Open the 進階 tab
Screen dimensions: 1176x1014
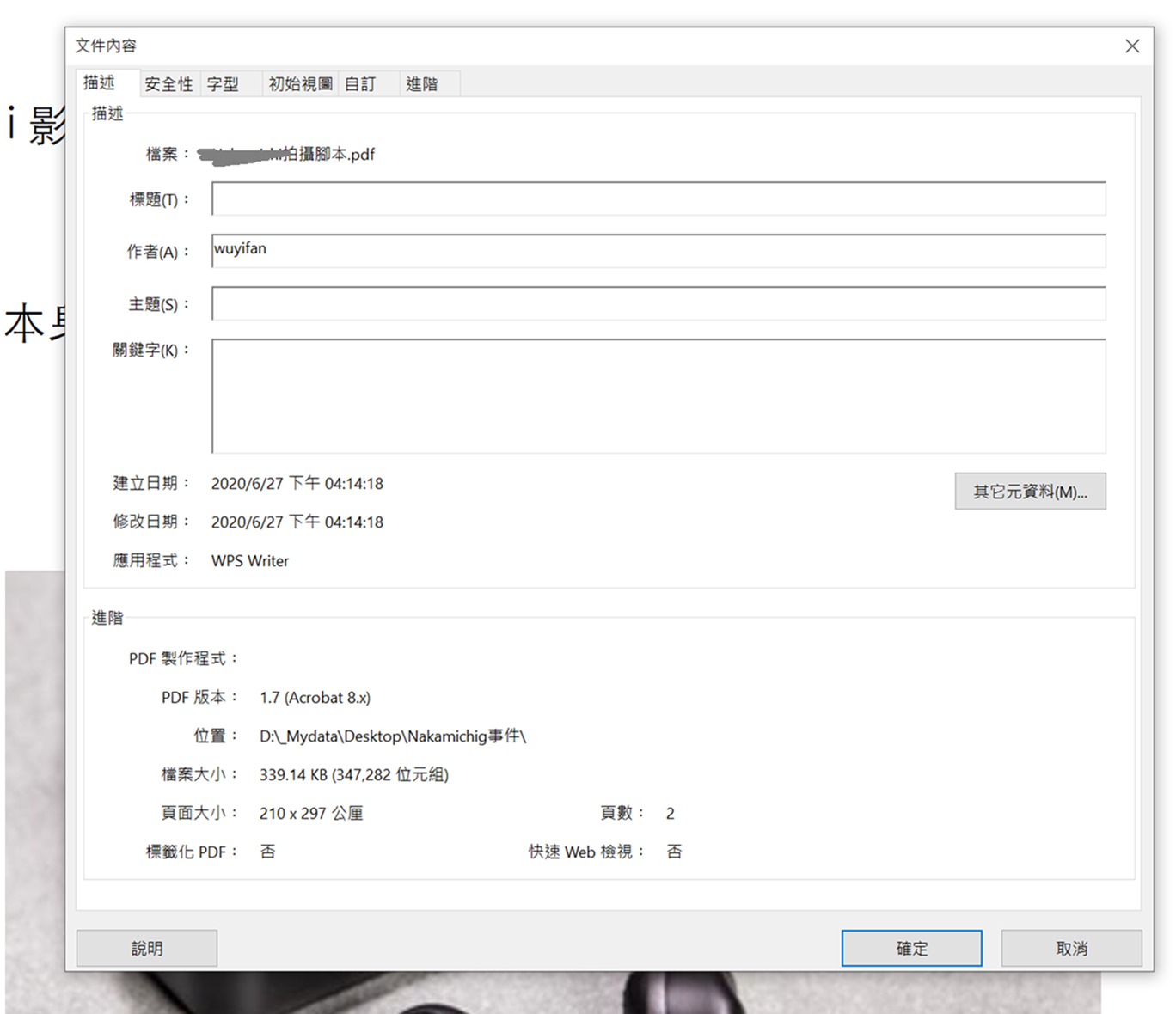pyautogui.click(x=422, y=84)
